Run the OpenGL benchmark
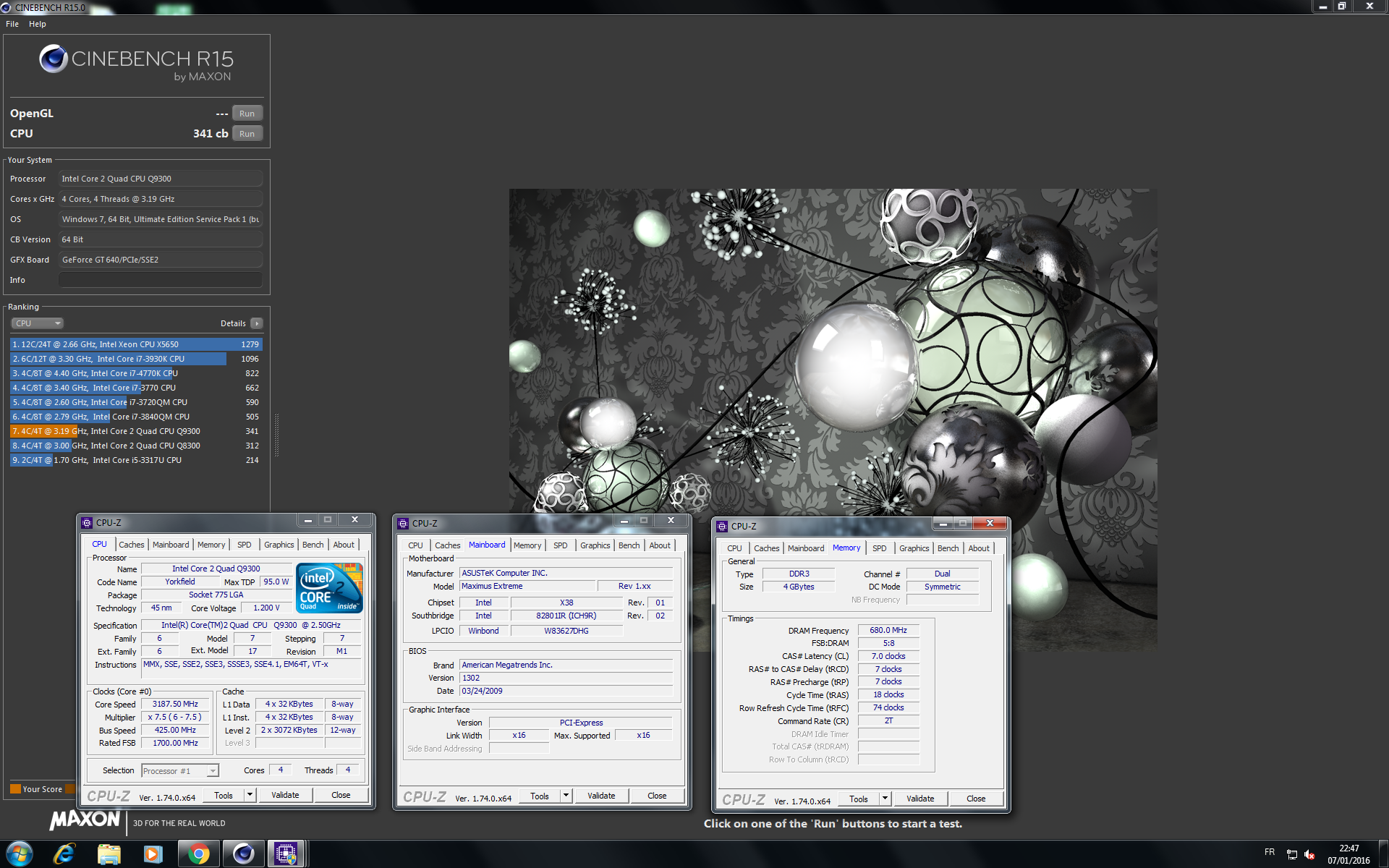 pos(247,114)
